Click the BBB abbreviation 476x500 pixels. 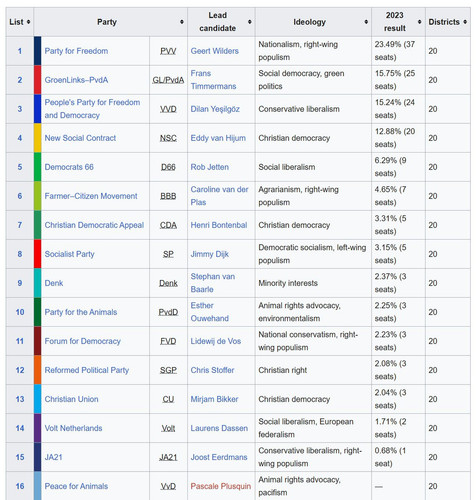point(168,196)
